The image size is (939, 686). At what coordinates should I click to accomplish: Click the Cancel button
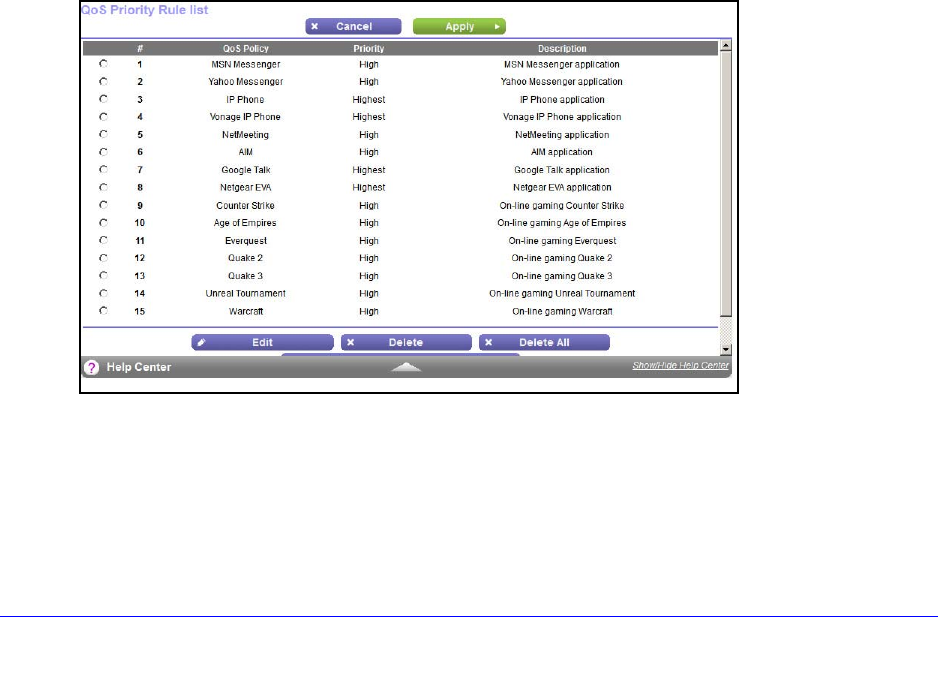[x=353, y=26]
